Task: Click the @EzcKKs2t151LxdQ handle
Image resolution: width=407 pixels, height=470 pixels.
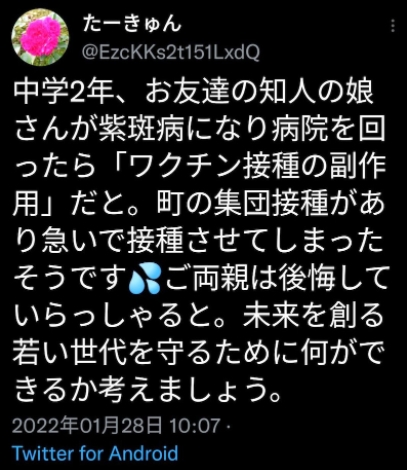Action: tap(170, 53)
